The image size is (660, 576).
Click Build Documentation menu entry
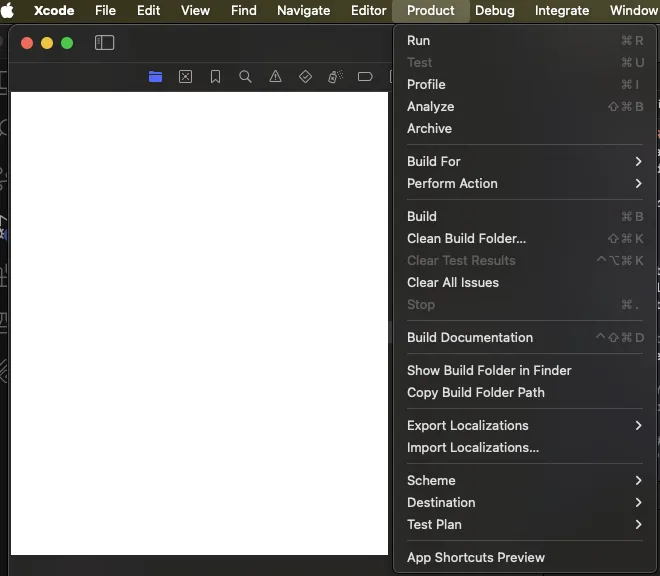(470, 337)
